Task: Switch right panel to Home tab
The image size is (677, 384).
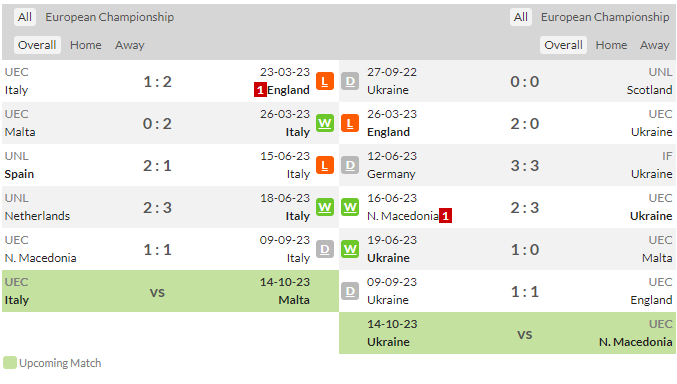Action: [x=611, y=45]
